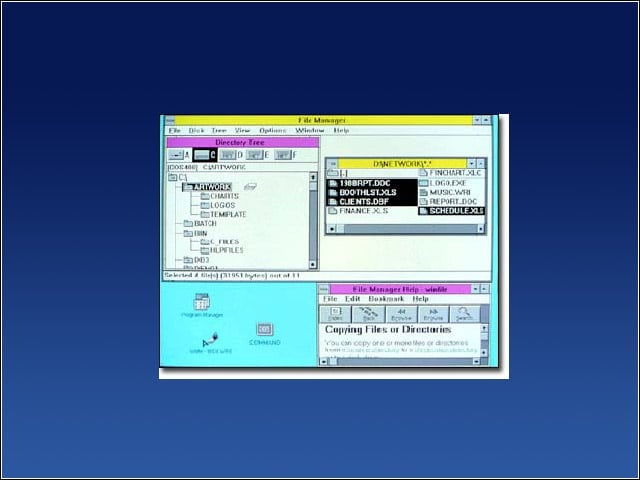
Task: Open the Options menu
Action: click(x=273, y=131)
